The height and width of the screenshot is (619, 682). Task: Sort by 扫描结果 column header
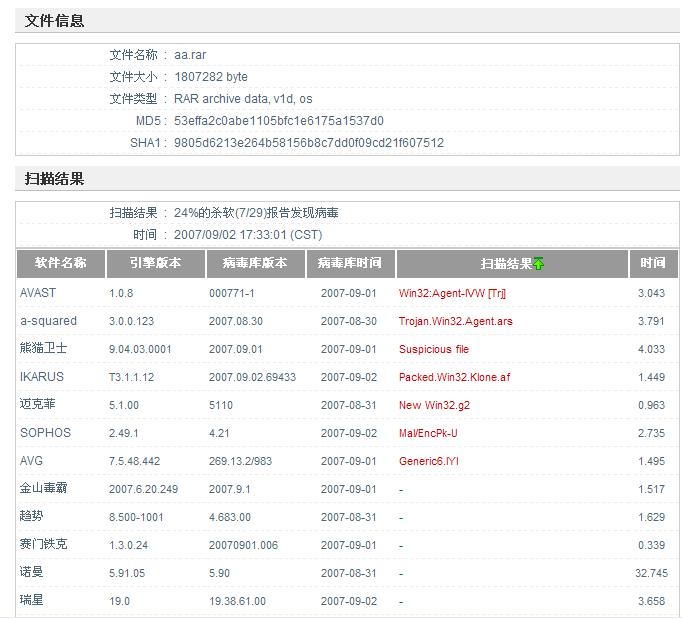point(512,263)
